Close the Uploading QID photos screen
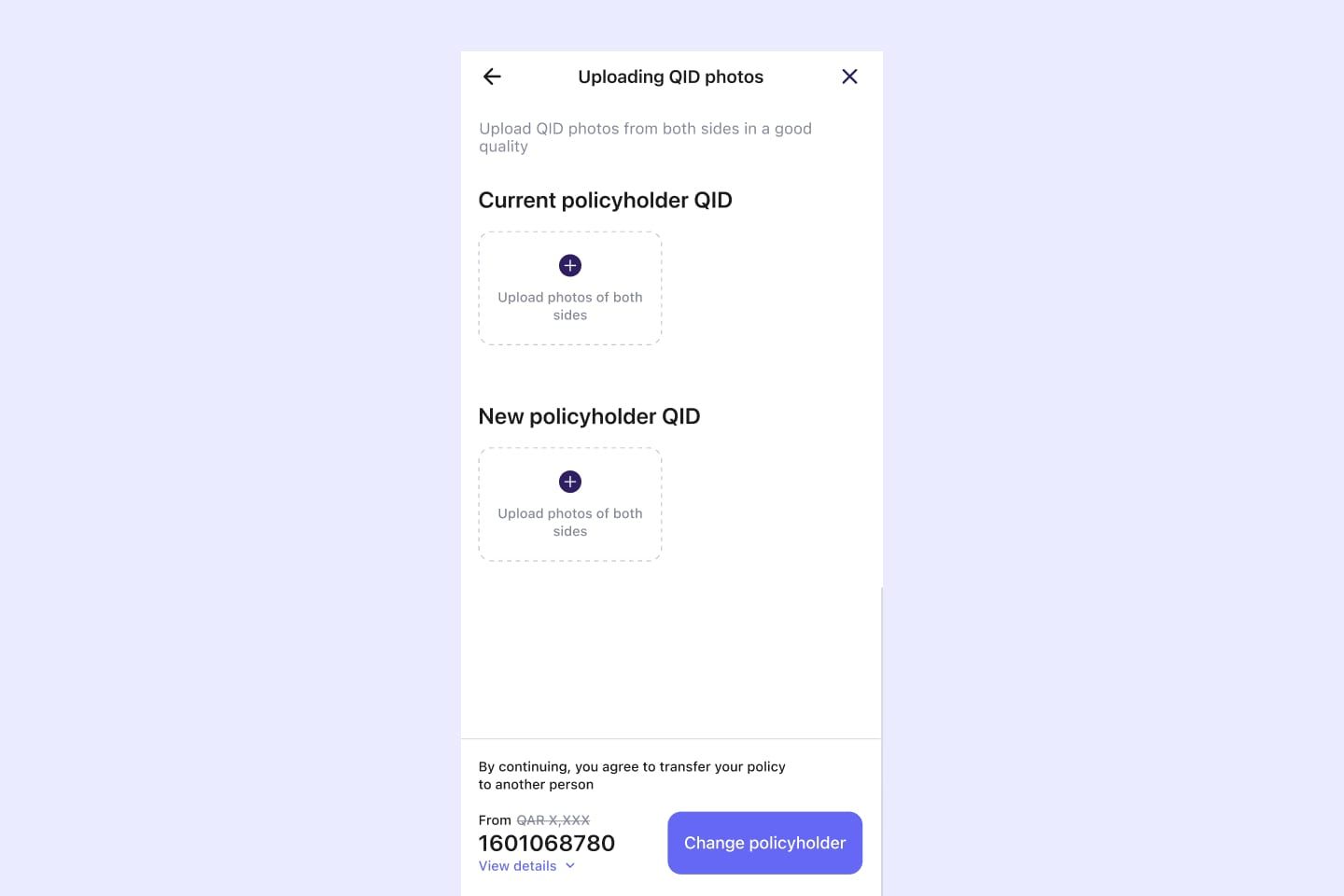 point(849,77)
